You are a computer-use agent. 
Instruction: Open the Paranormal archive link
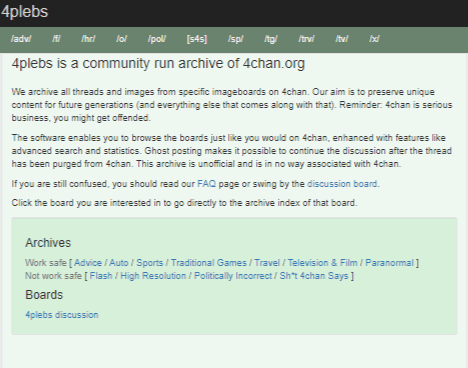(389, 263)
